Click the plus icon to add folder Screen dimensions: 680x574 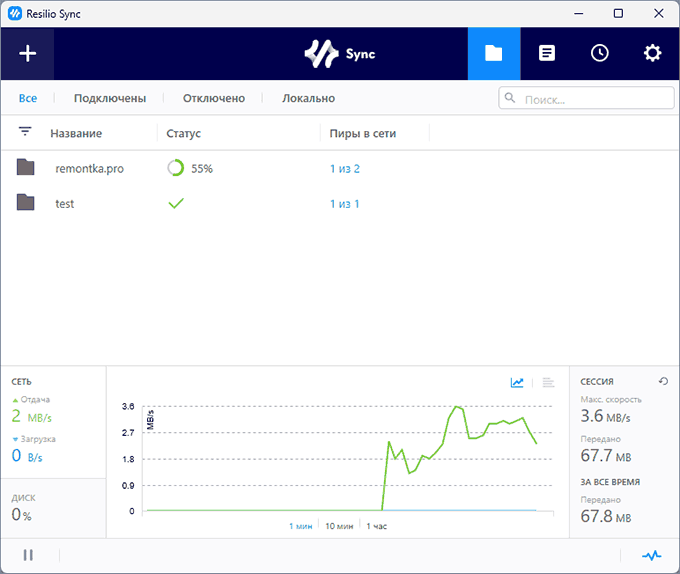pyautogui.click(x=27, y=54)
